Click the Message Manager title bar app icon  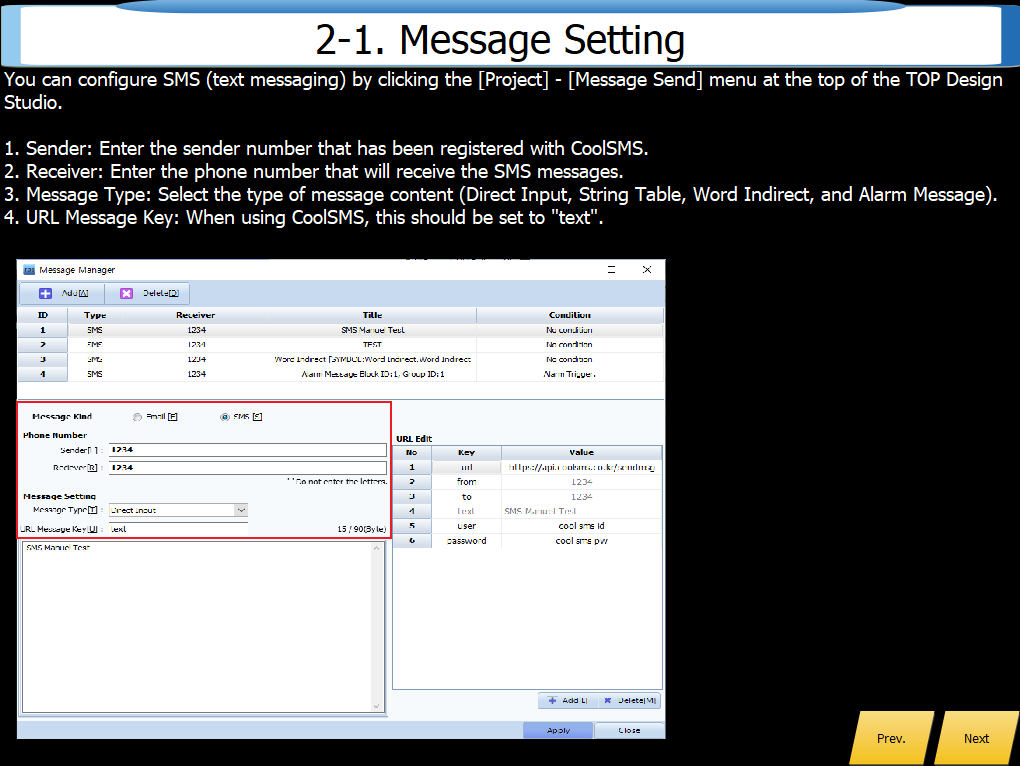point(29,270)
